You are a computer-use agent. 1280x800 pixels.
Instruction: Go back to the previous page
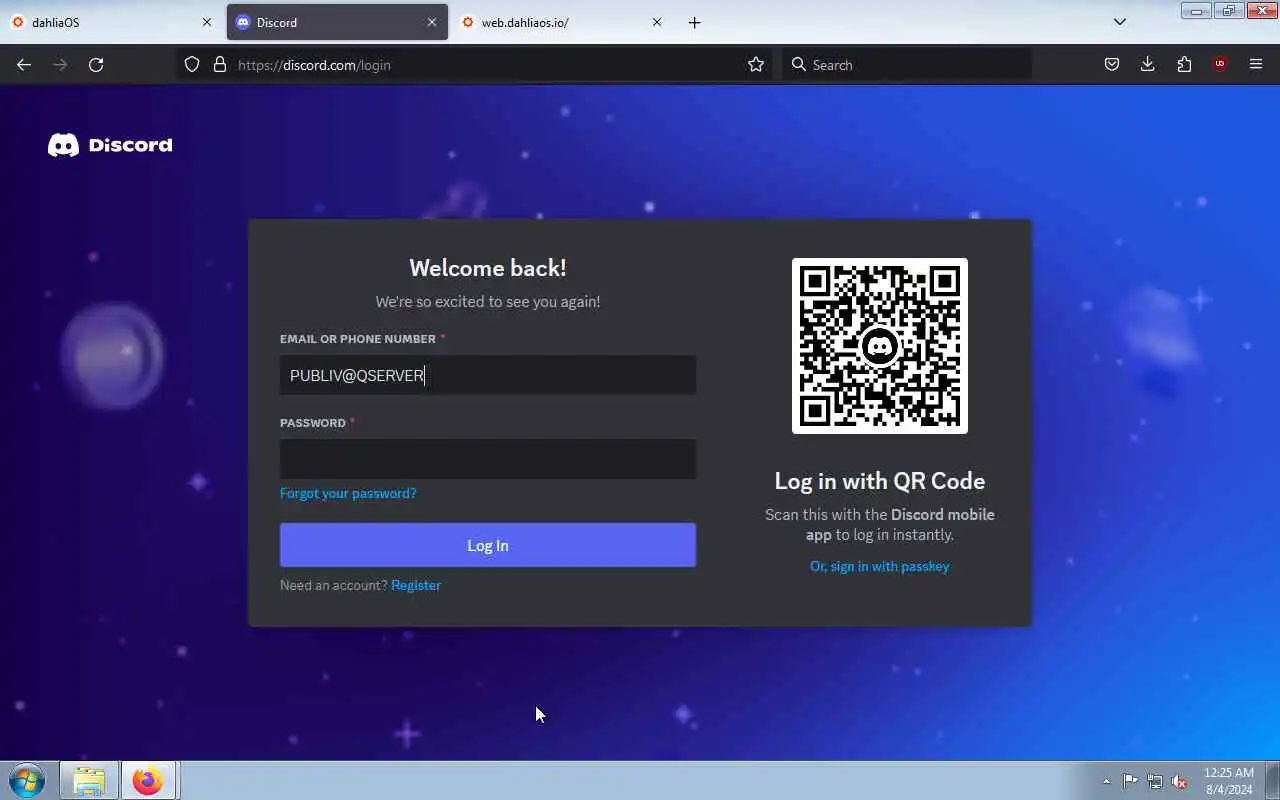point(24,65)
